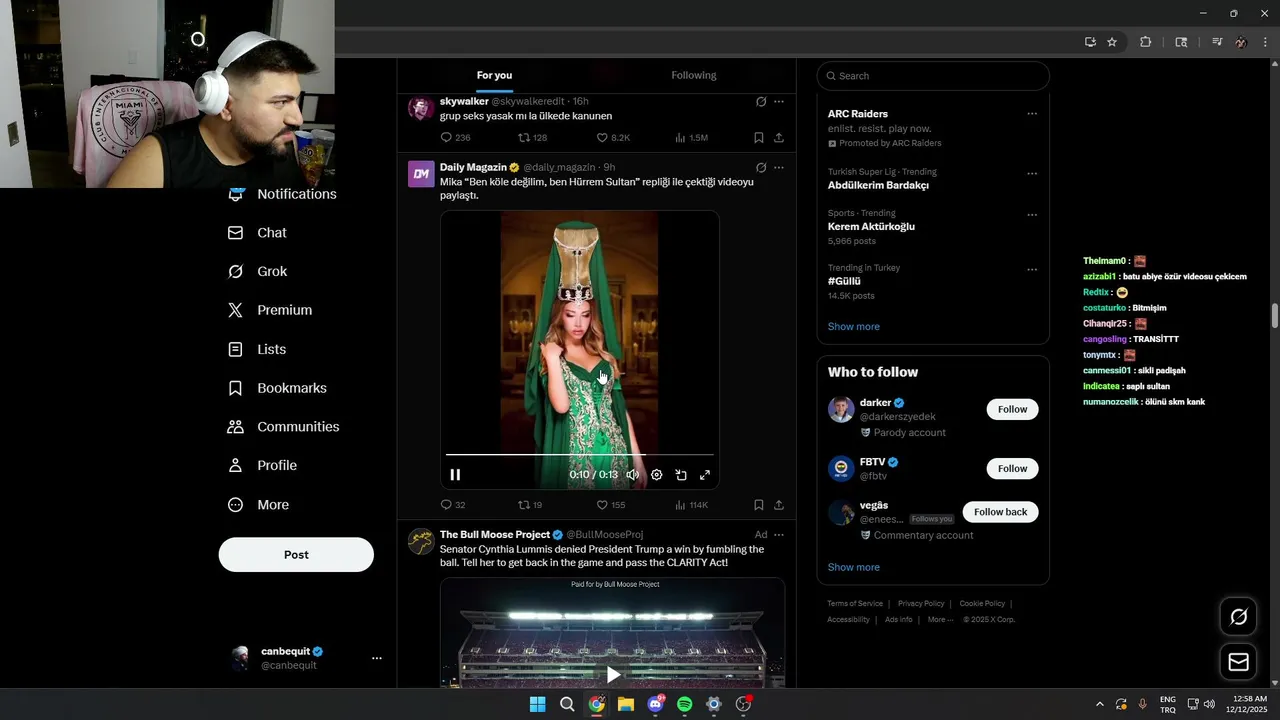
Task: Open options for #Güllü trend
Action: tap(1032, 269)
